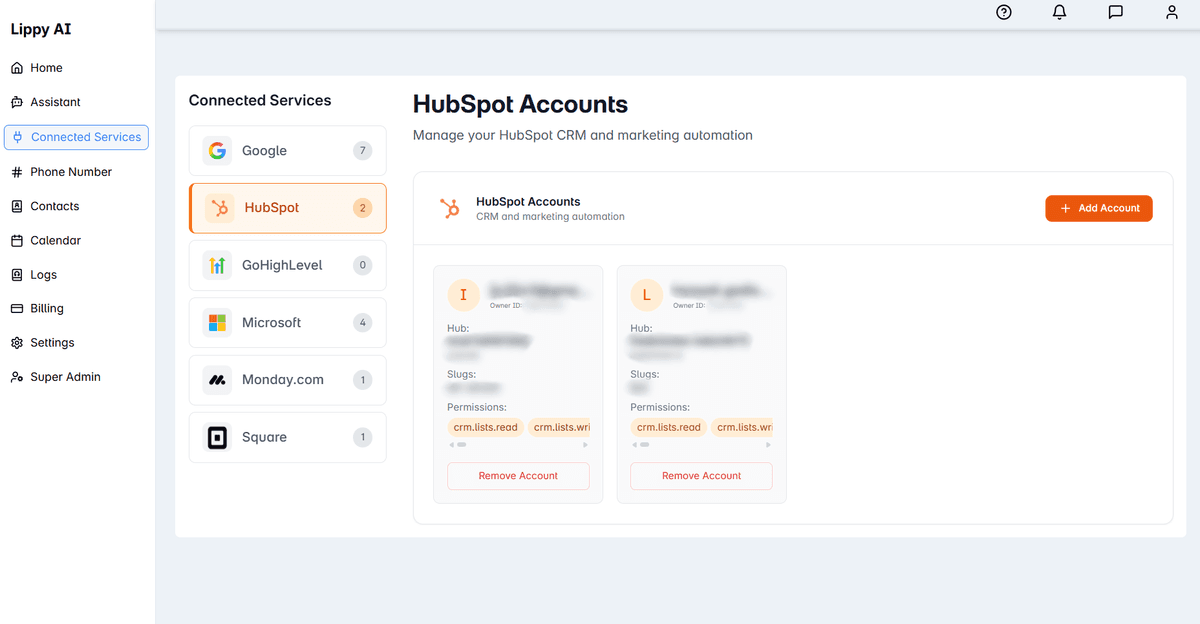Screen dimensions: 1200x624
Task: Click the L avatar on the second account card
Action: tap(646, 295)
